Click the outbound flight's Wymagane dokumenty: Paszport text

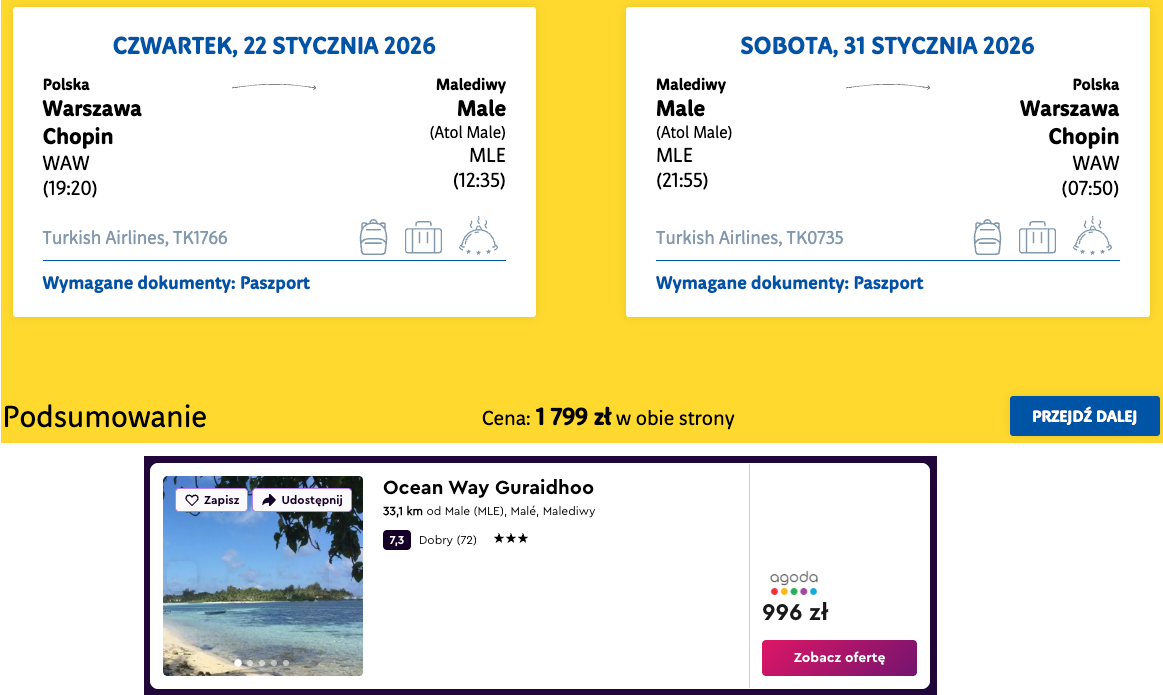(176, 283)
